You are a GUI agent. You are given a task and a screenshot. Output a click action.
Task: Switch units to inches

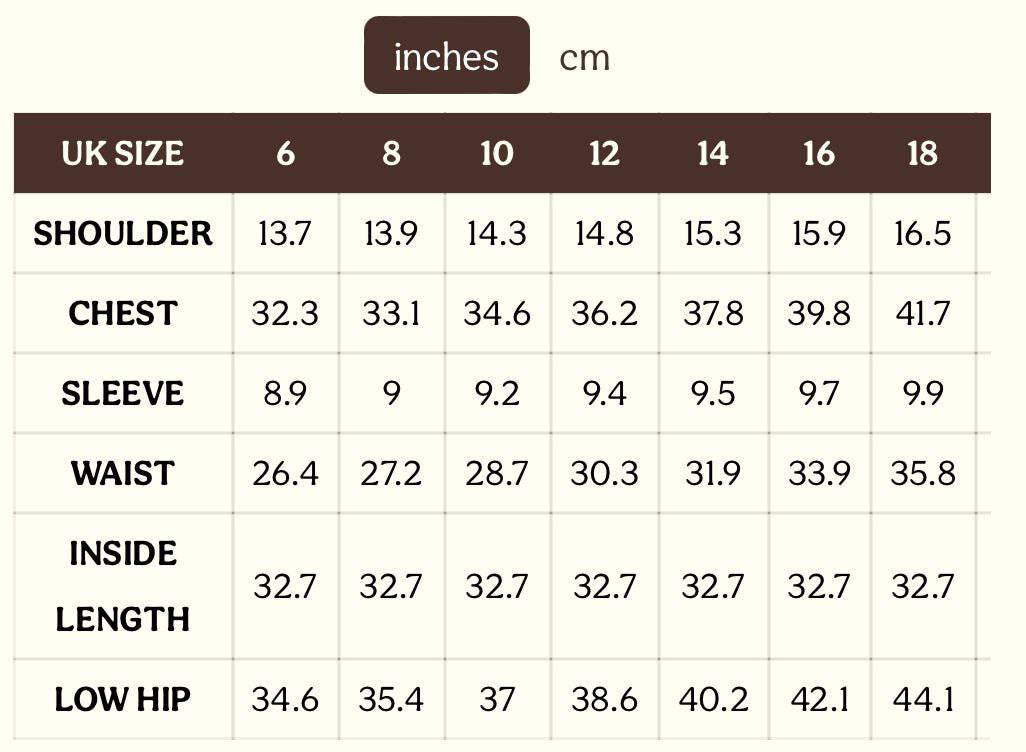(x=446, y=56)
